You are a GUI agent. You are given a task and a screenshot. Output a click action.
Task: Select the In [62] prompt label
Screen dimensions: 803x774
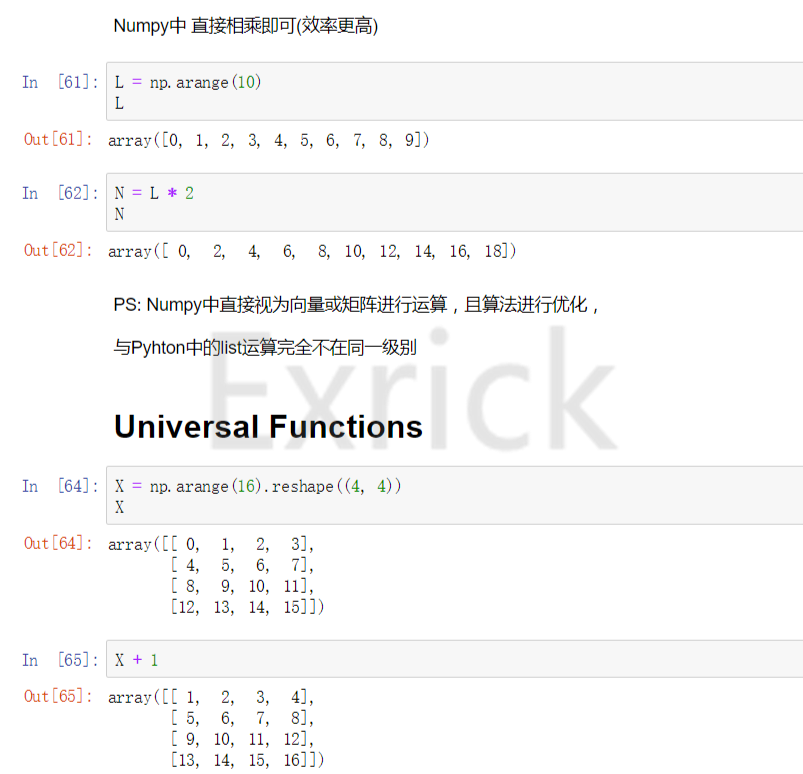[x=60, y=193]
